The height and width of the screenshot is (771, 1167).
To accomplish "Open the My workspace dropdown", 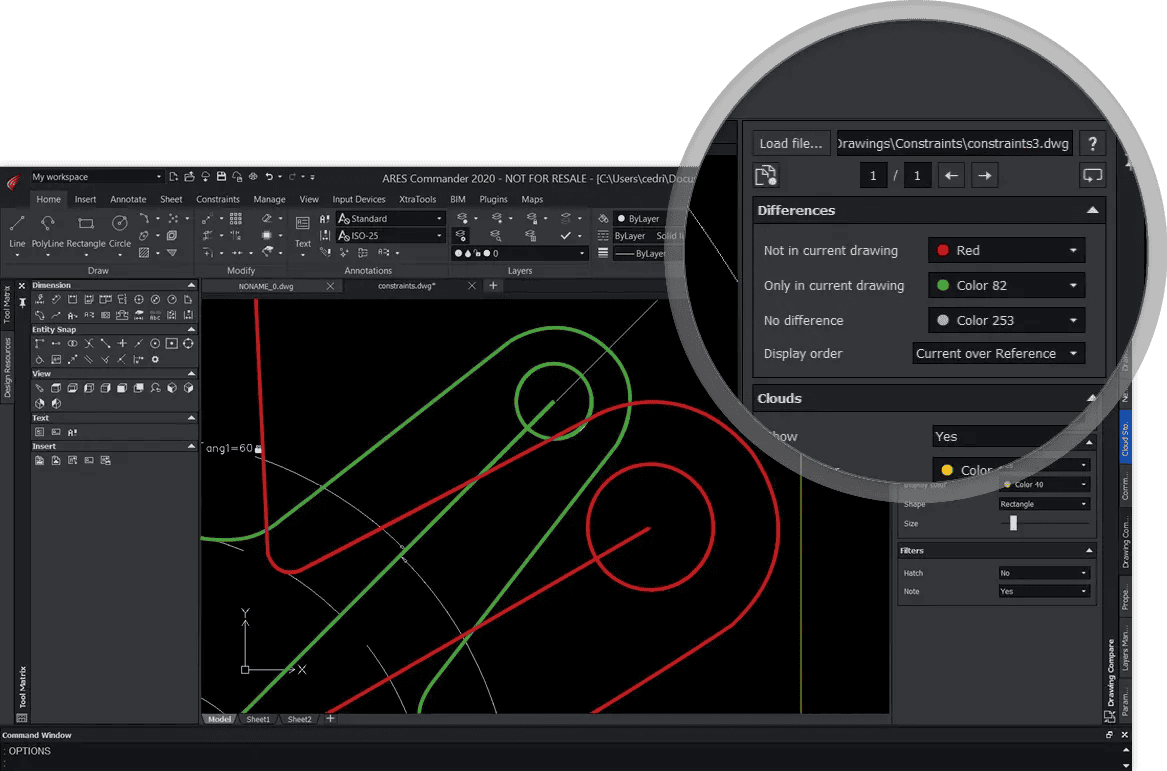I will [x=97, y=176].
